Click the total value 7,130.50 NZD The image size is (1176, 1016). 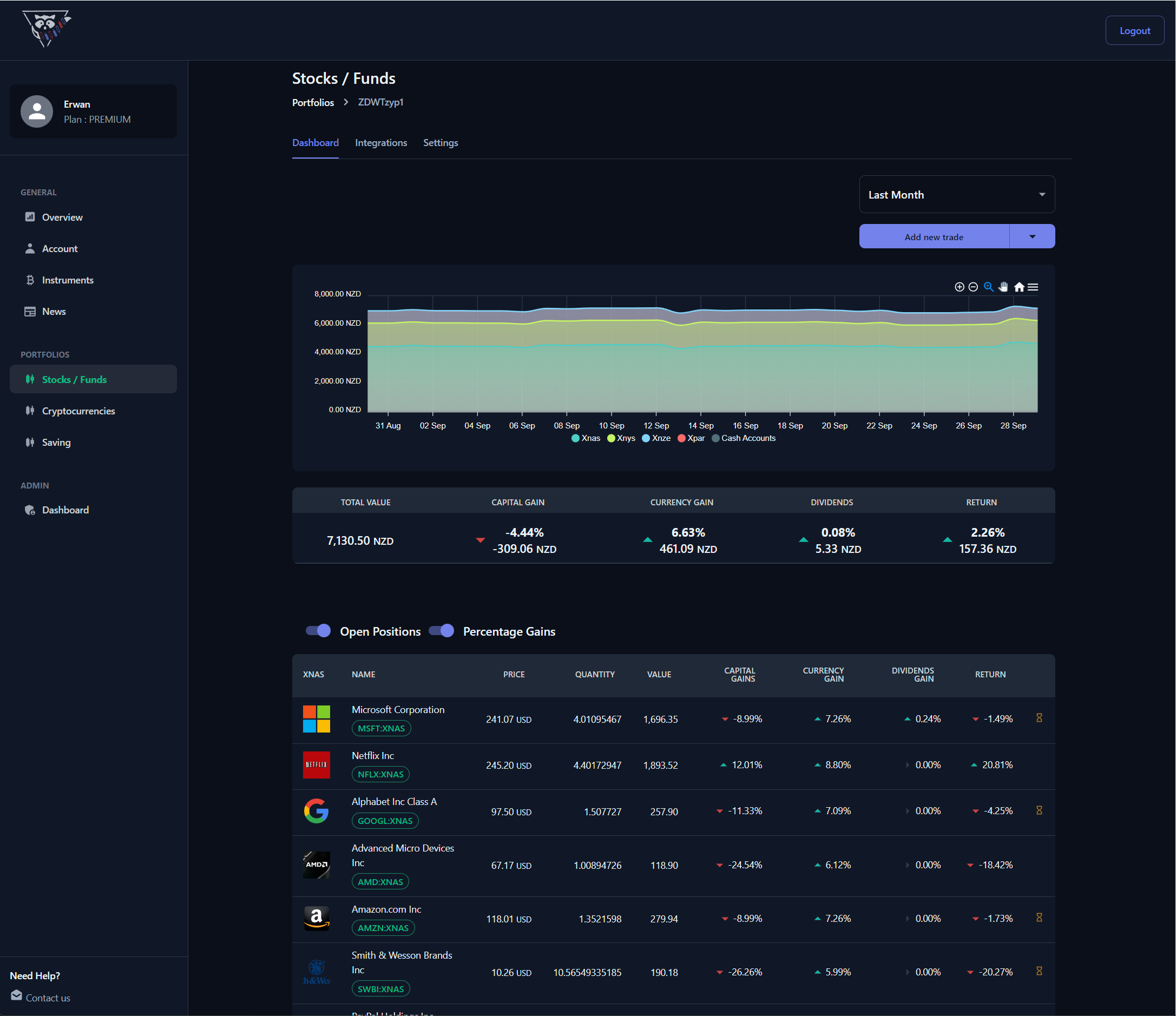point(360,540)
